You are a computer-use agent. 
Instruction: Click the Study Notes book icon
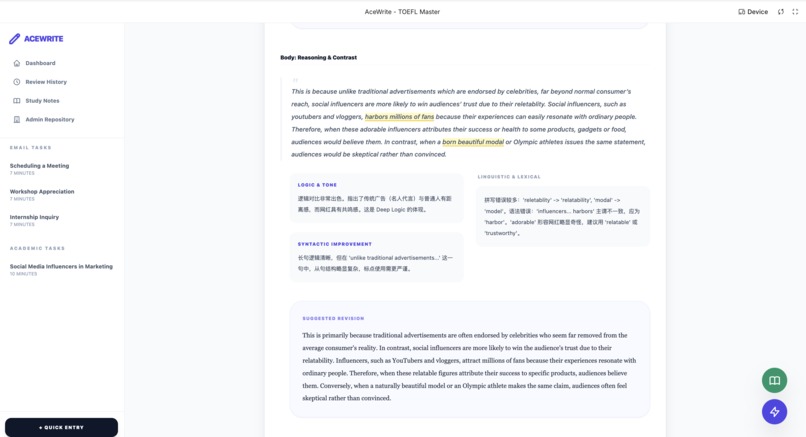pyautogui.click(x=16, y=101)
